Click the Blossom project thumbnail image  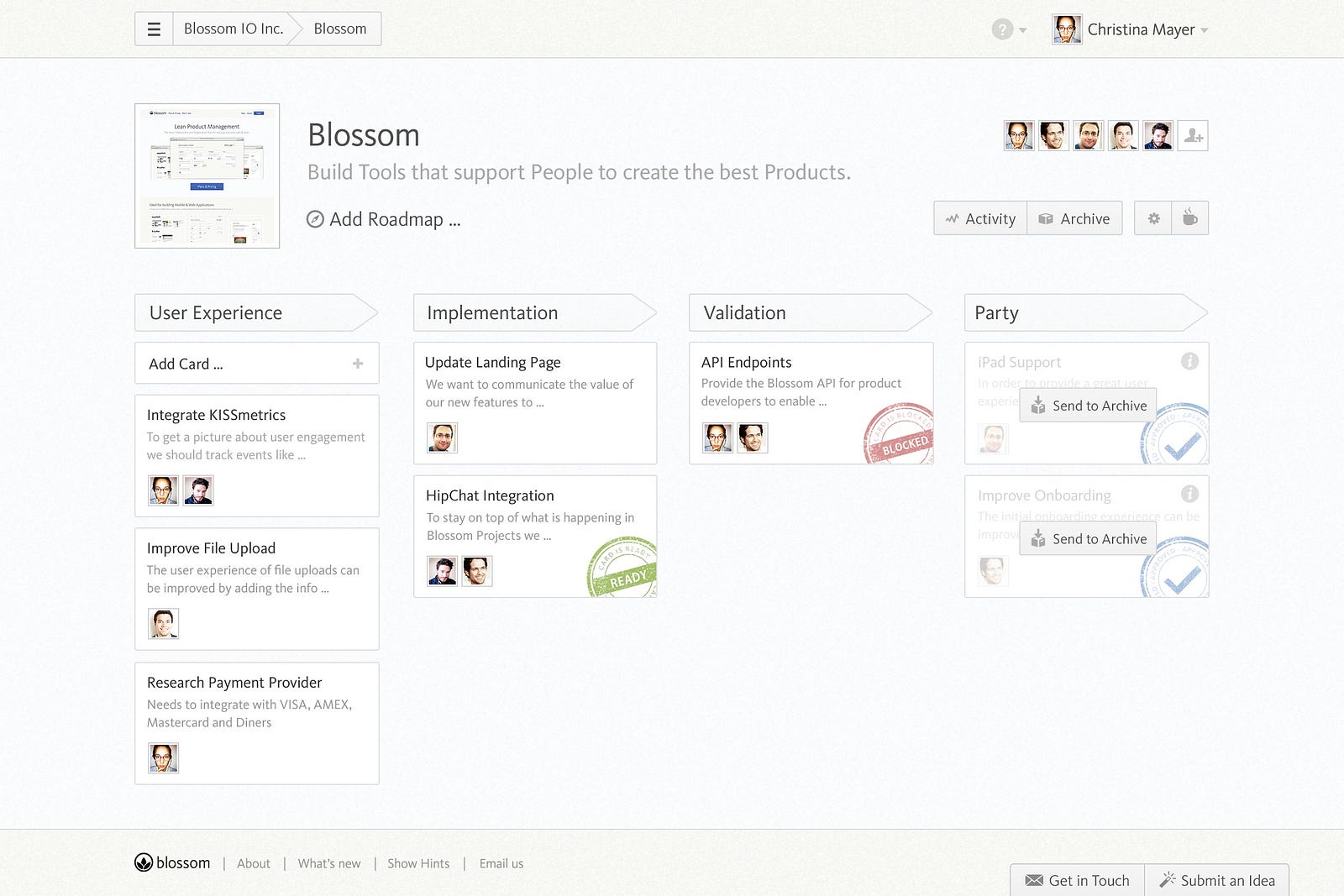point(207,176)
